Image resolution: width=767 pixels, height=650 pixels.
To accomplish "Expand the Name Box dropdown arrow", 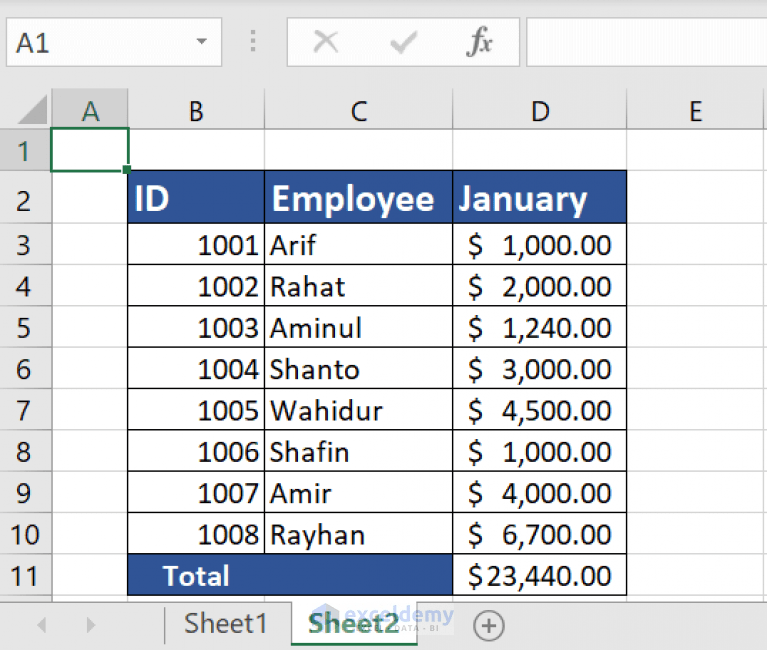I will pyautogui.click(x=202, y=42).
